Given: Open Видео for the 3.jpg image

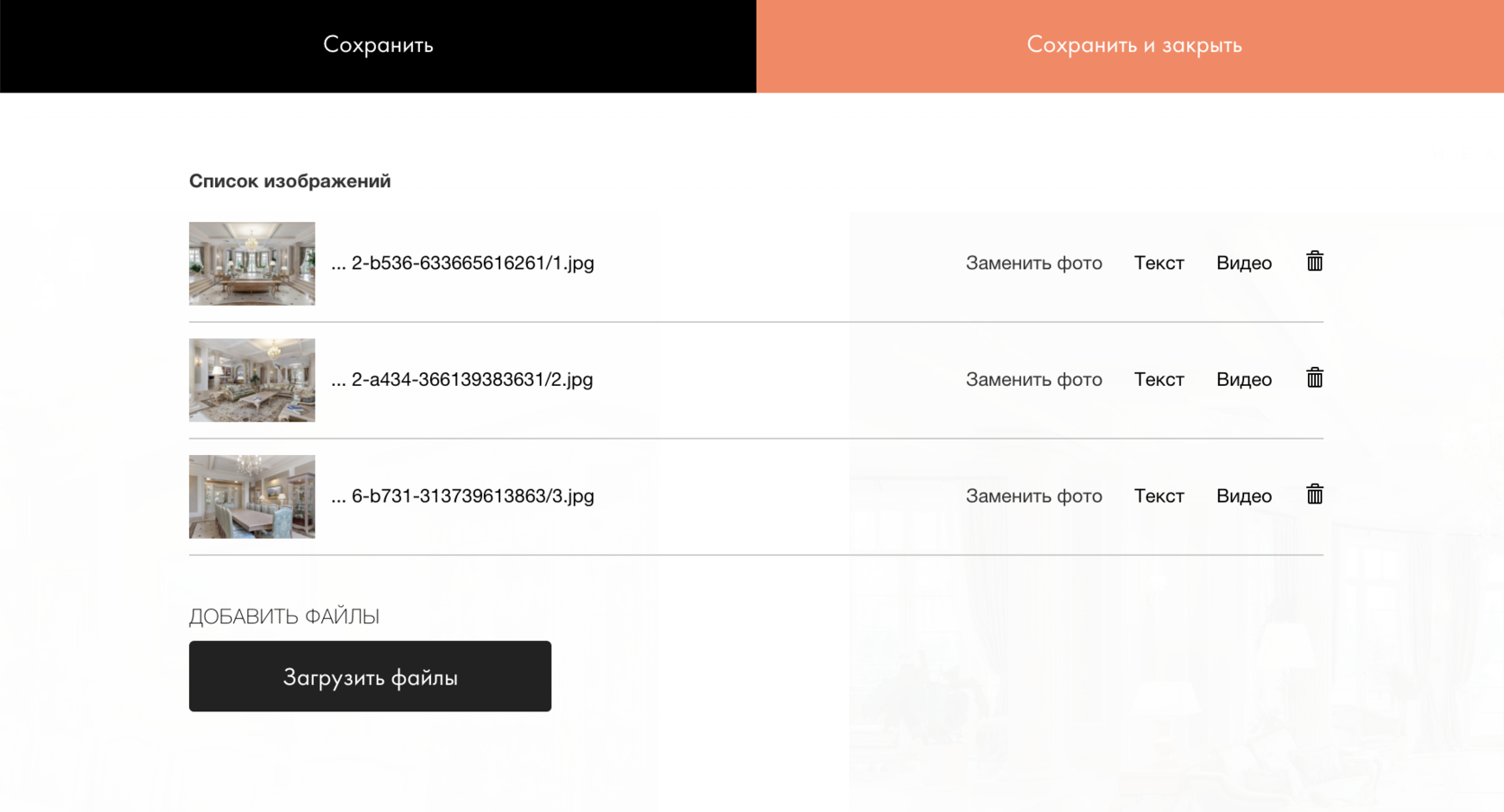Looking at the screenshot, I should click(1243, 495).
